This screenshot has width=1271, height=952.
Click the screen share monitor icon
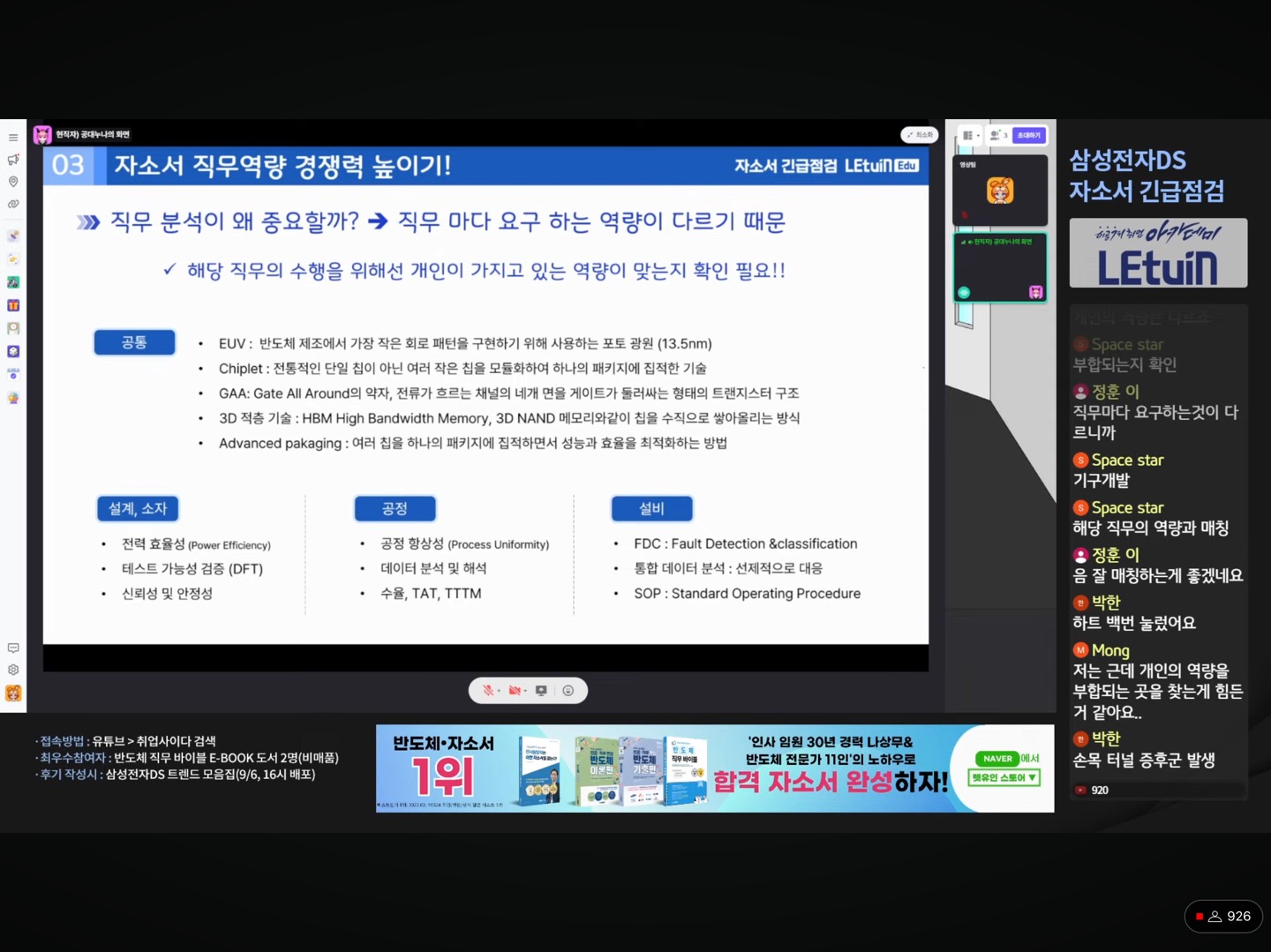[541, 691]
